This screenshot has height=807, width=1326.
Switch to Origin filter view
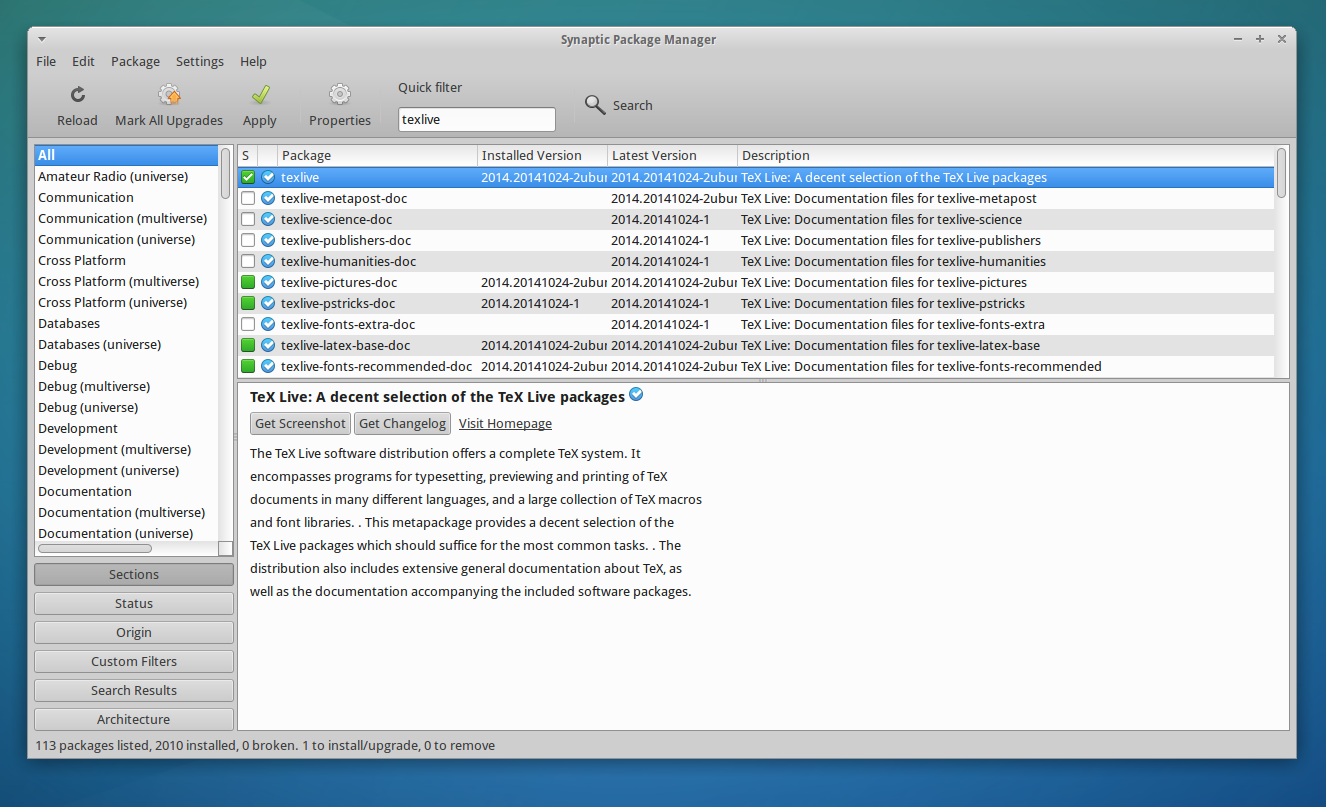coord(134,632)
